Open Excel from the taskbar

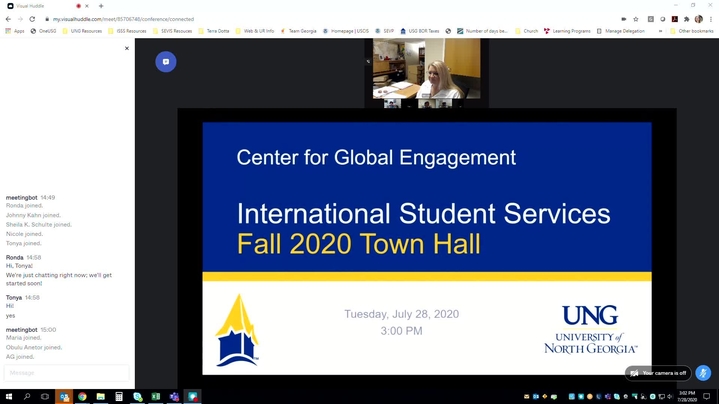point(156,396)
